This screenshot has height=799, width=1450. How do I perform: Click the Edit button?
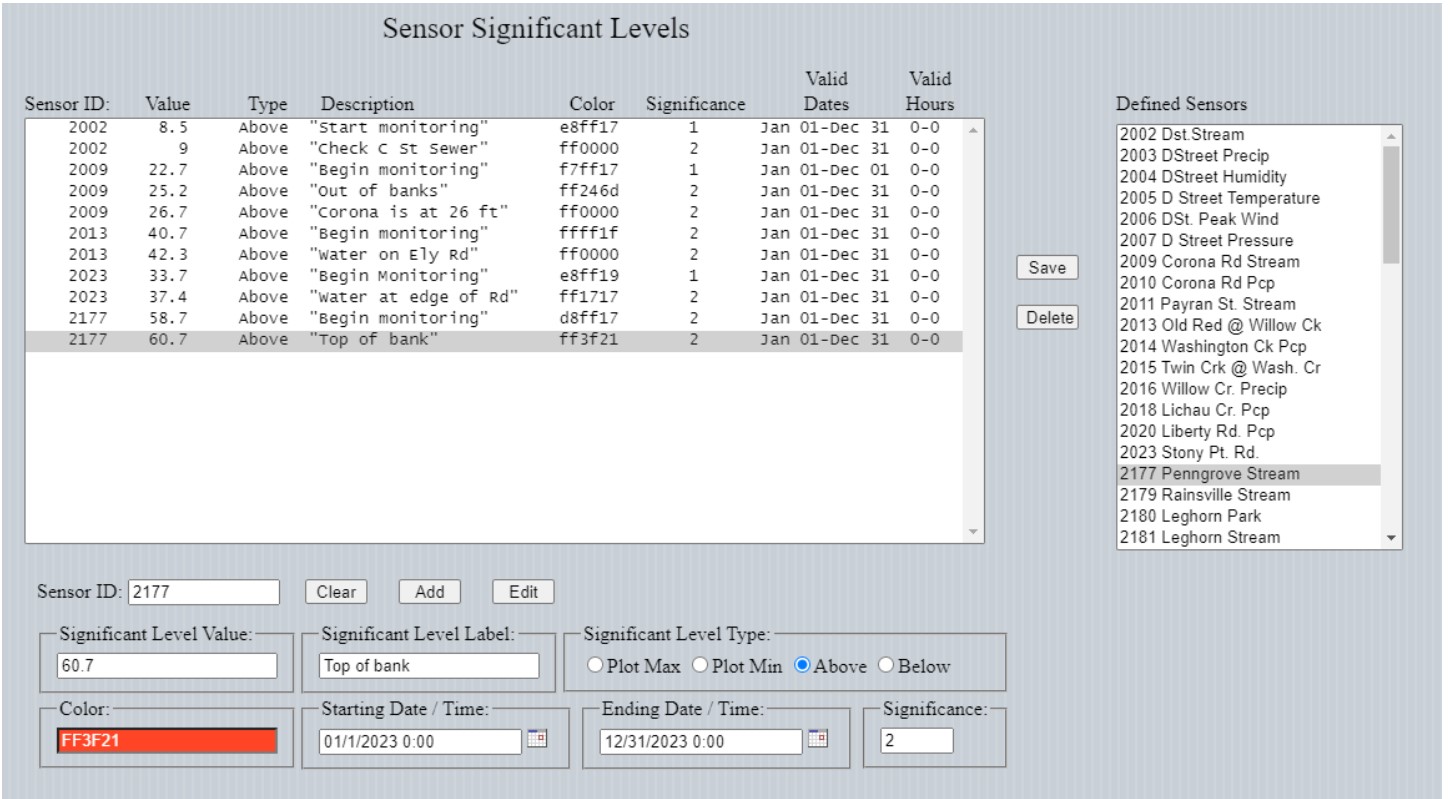523,591
